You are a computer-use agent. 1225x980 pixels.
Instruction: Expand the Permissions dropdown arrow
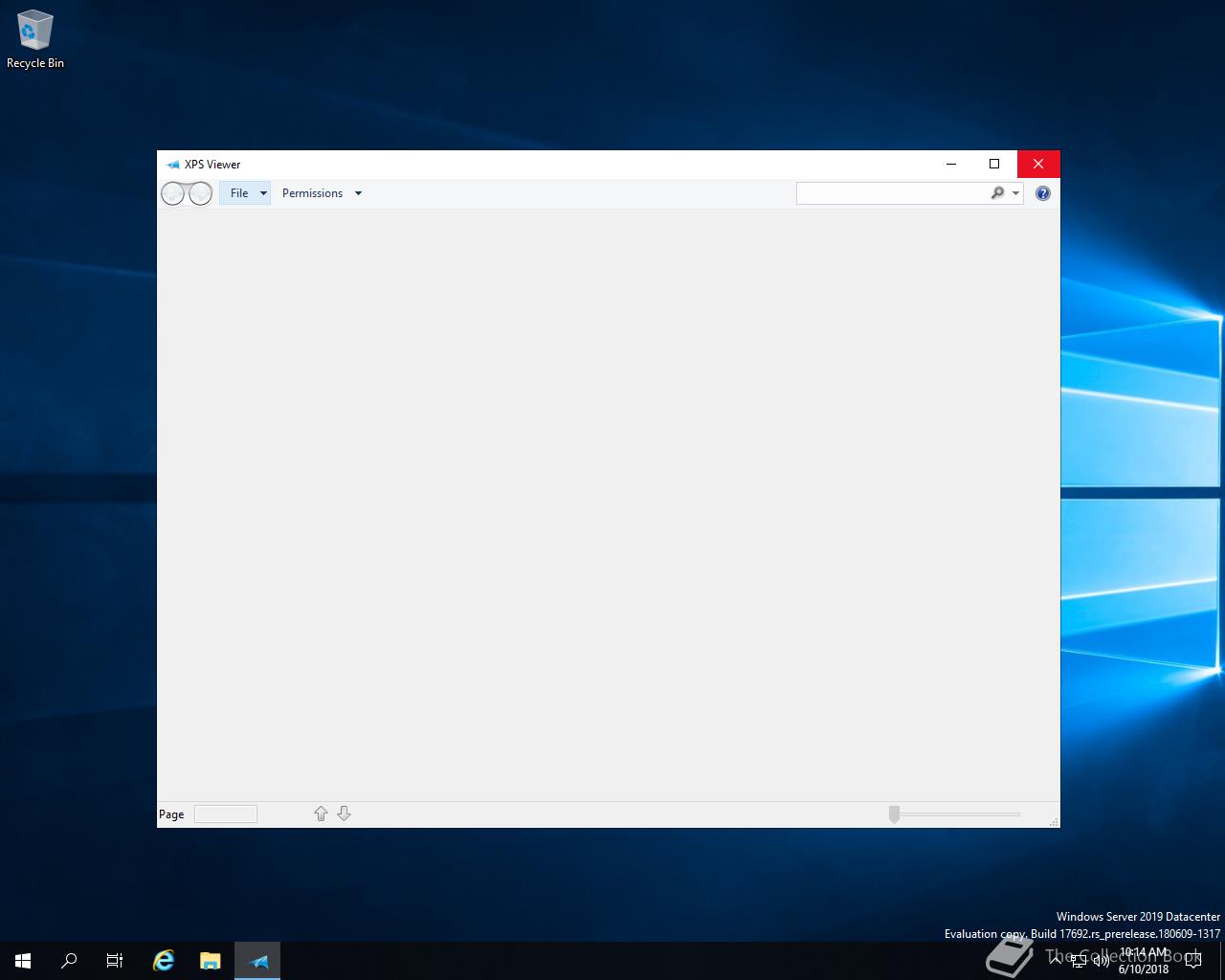click(358, 193)
